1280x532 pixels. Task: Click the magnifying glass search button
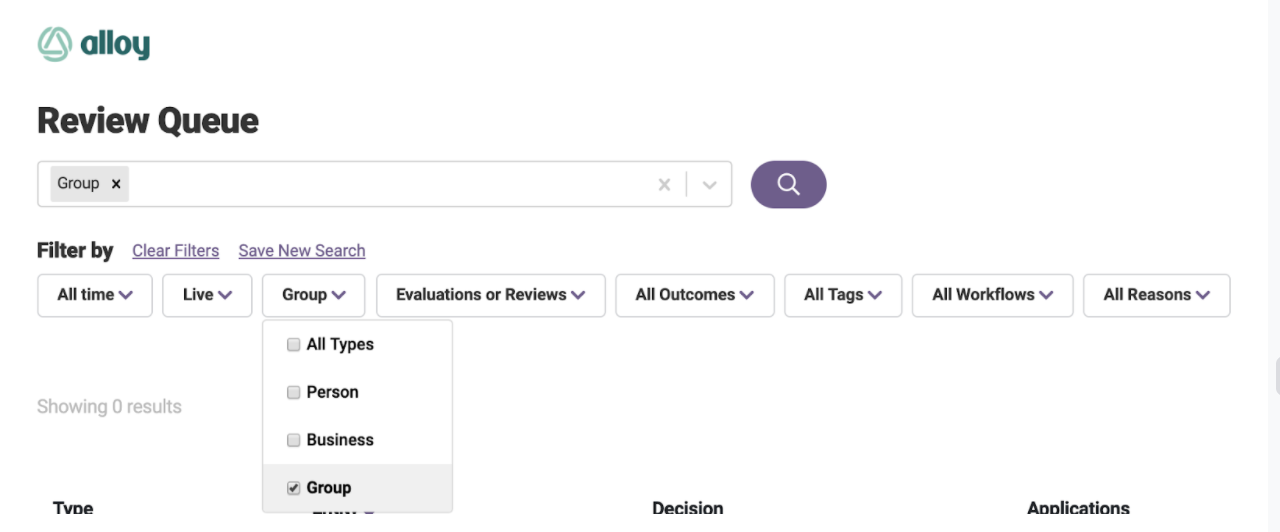coord(788,184)
